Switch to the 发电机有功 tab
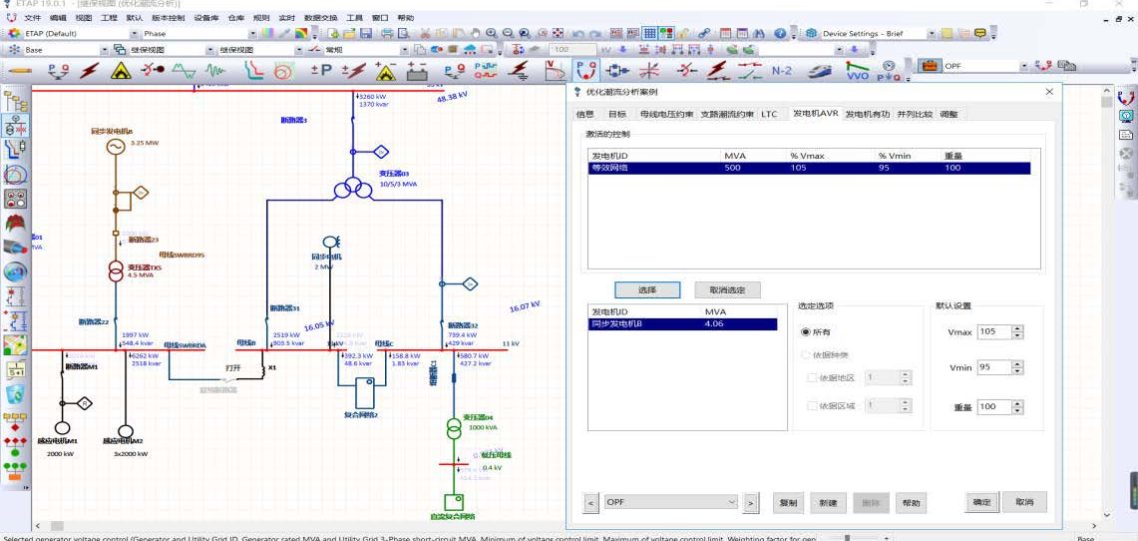 (x=867, y=114)
